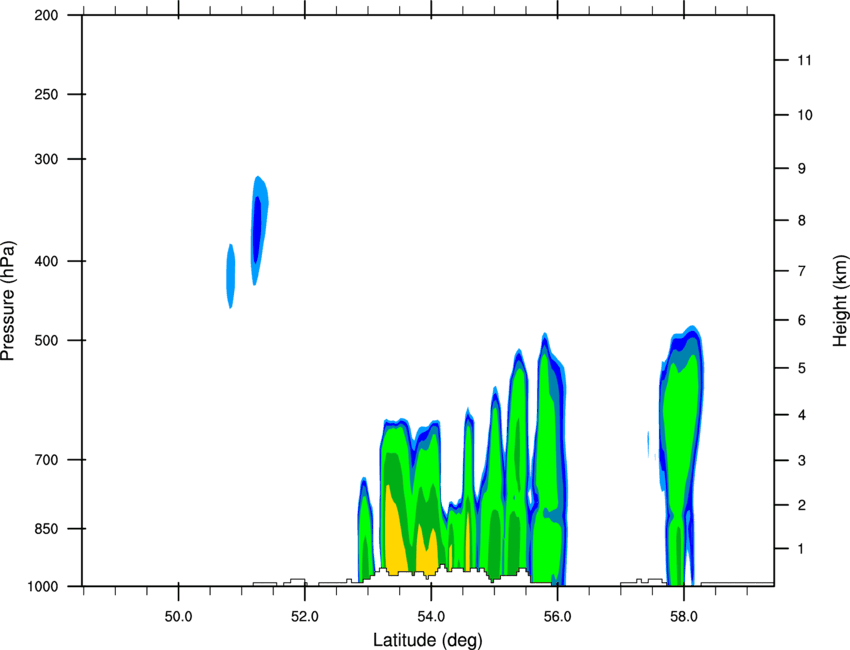Click the 9 km height label

[x=802, y=169]
